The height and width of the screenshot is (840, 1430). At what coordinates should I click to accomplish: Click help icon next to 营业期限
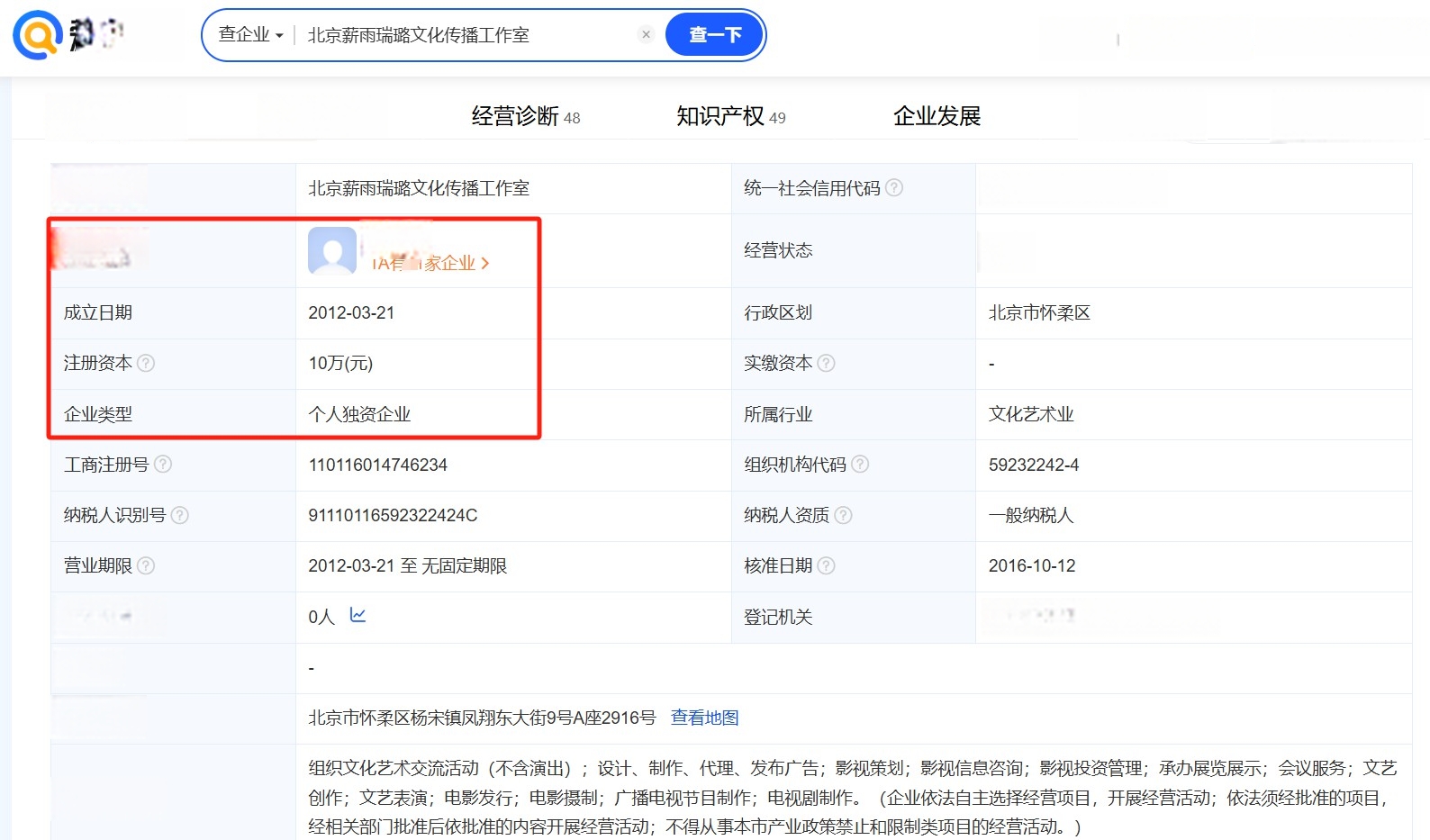pyautogui.click(x=146, y=565)
